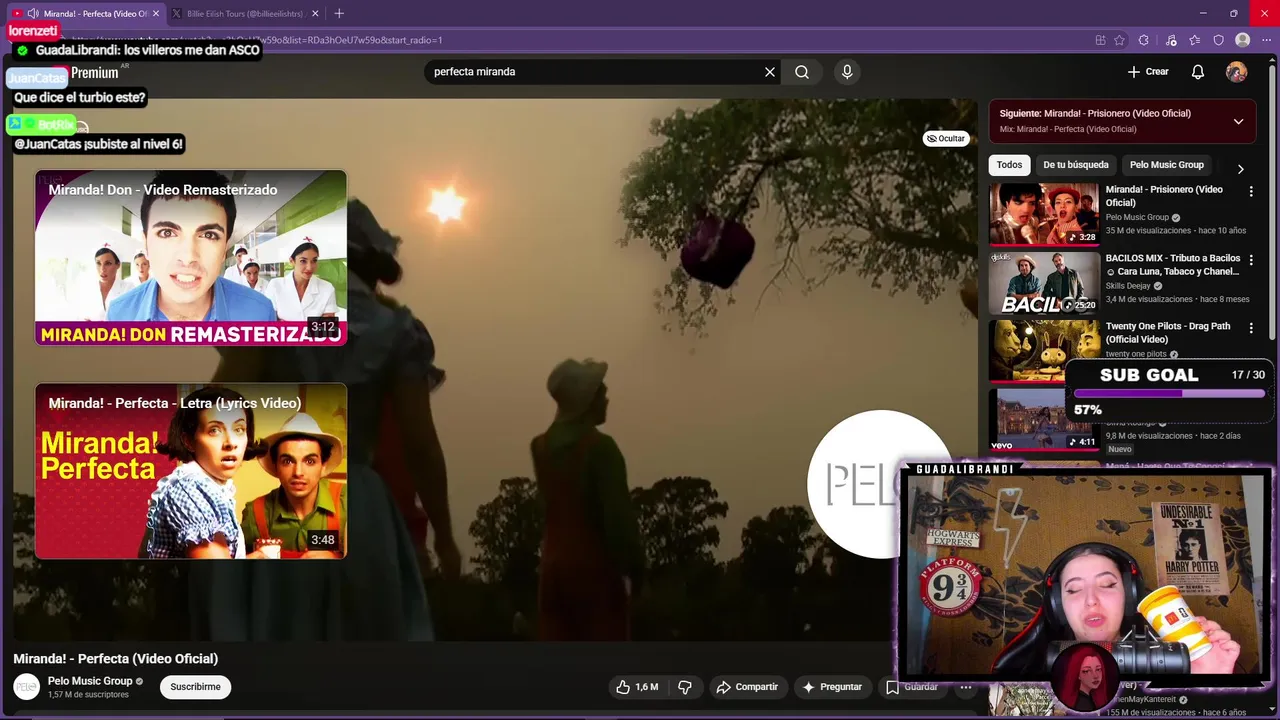Dislike the video with thumbs-down
Viewport: 1280px width, 720px height.
click(x=685, y=687)
